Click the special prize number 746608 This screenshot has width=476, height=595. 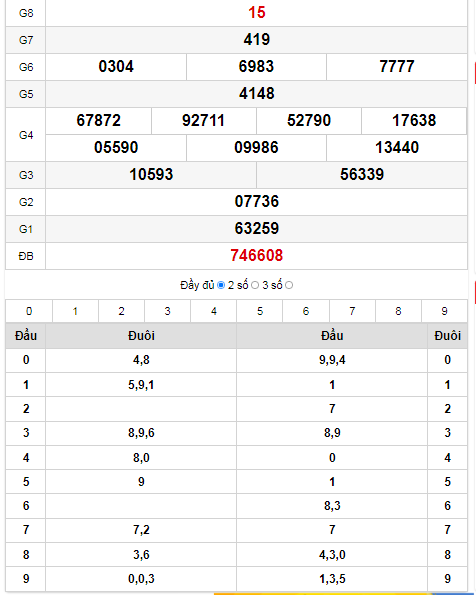click(x=257, y=255)
